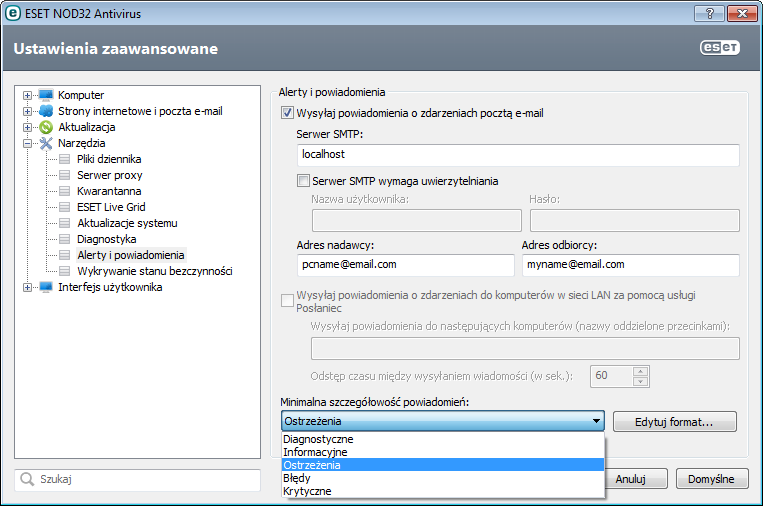The width and height of the screenshot is (763, 506).
Task: Click the page icon beside Serwer proxy
Action: click(64, 175)
